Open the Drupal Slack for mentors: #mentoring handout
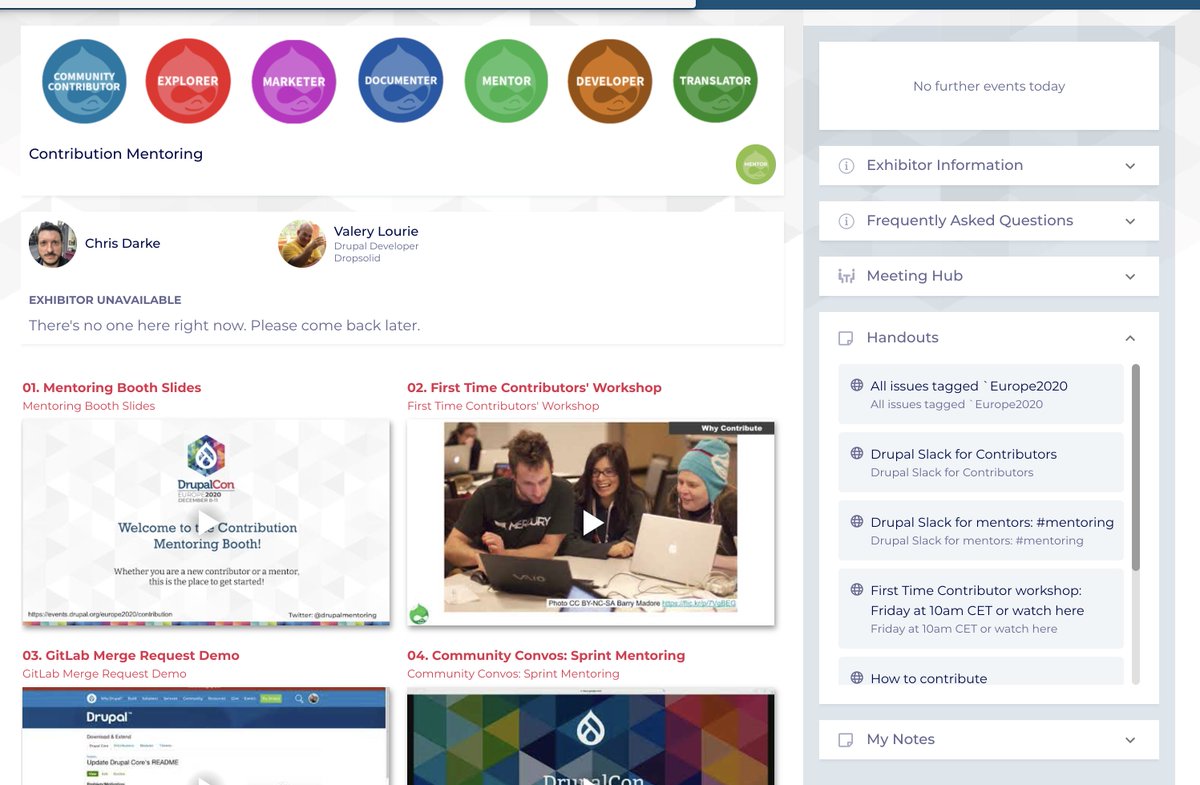The height and width of the screenshot is (785, 1200). [981, 530]
